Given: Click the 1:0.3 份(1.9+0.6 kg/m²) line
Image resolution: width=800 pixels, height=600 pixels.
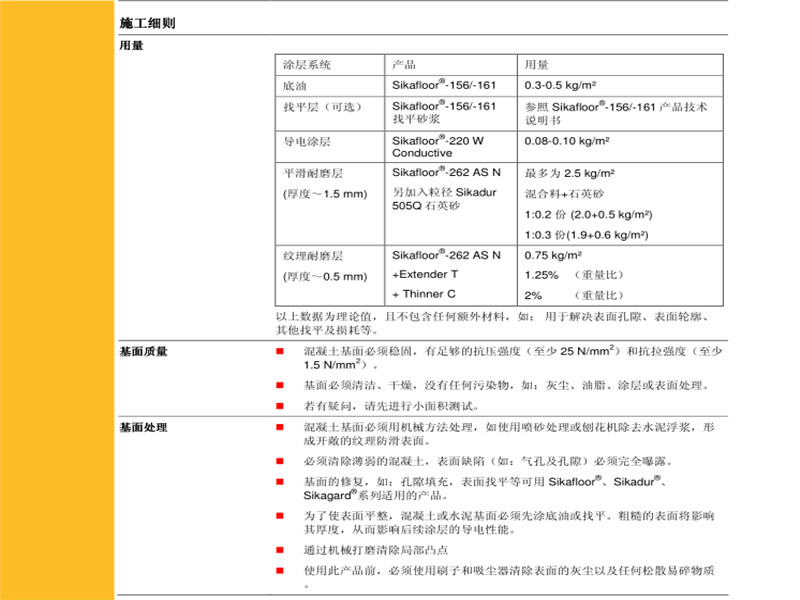Looking at the screenshot, I should pyautogui.click(x=586, y=235).
